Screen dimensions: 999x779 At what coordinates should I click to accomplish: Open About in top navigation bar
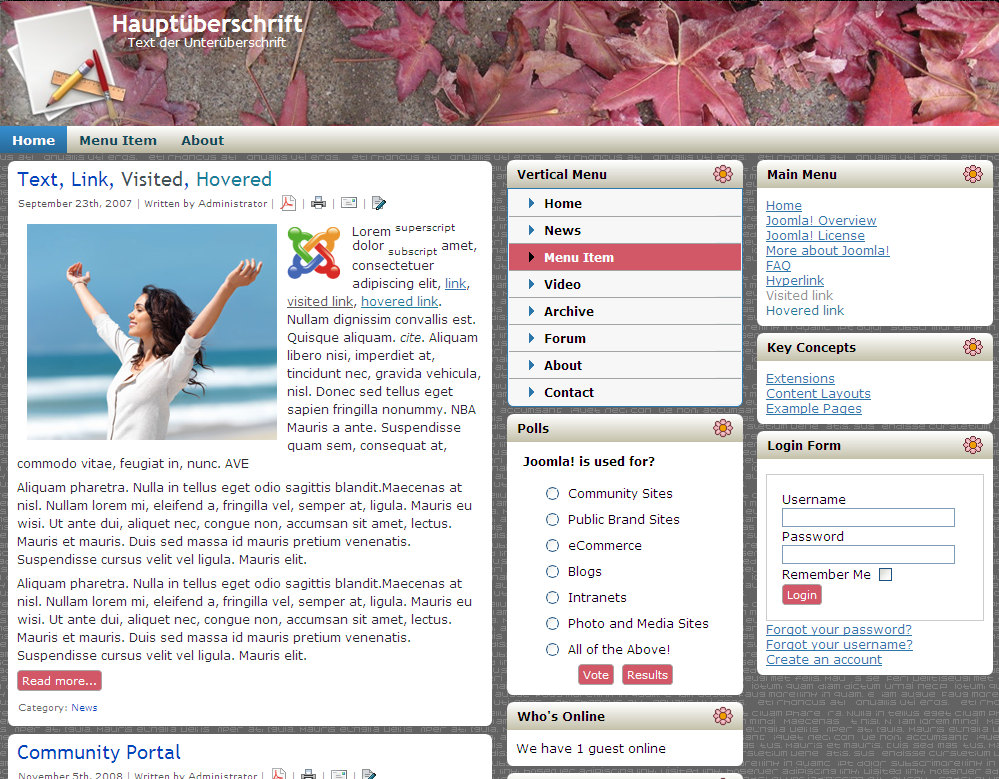pyautogui.click(x=203, y=140)
